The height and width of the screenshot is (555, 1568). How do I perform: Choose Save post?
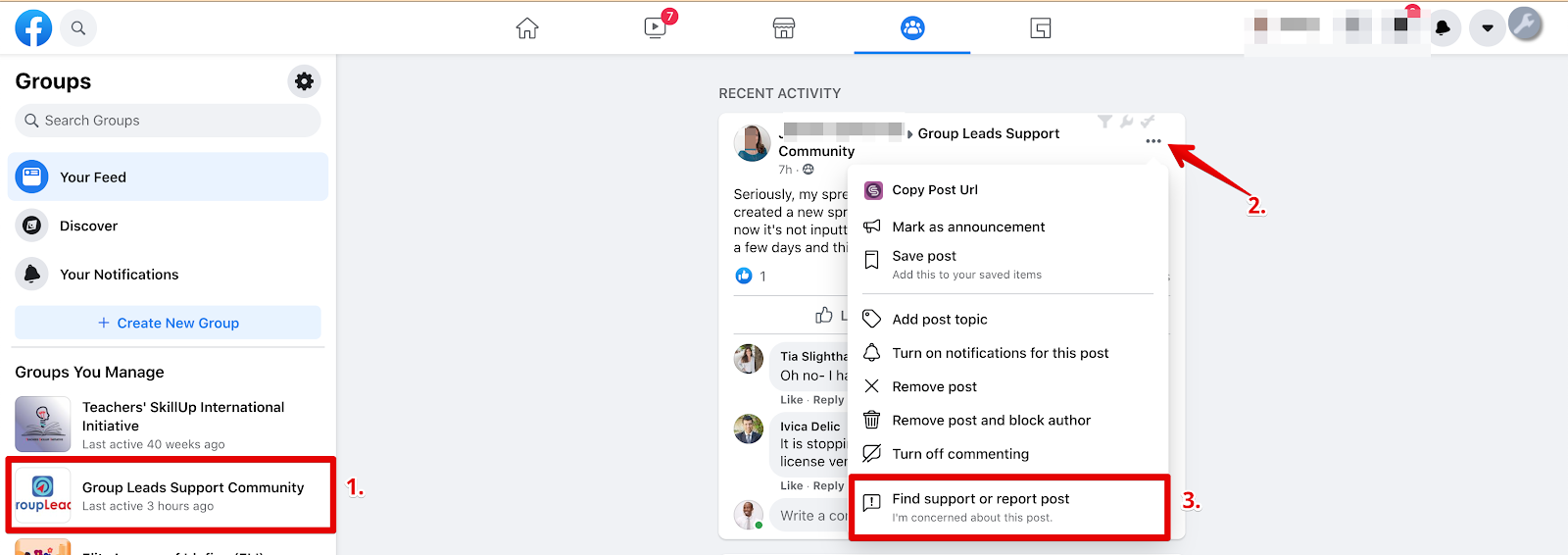point(1008,264)
